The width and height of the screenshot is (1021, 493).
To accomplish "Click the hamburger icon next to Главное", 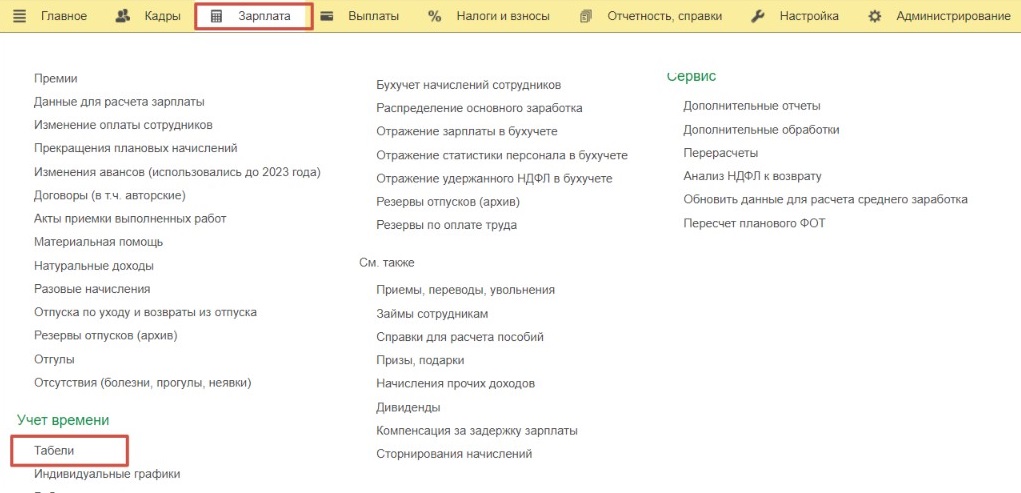I will pyautogui.click(x=20, y=16).
